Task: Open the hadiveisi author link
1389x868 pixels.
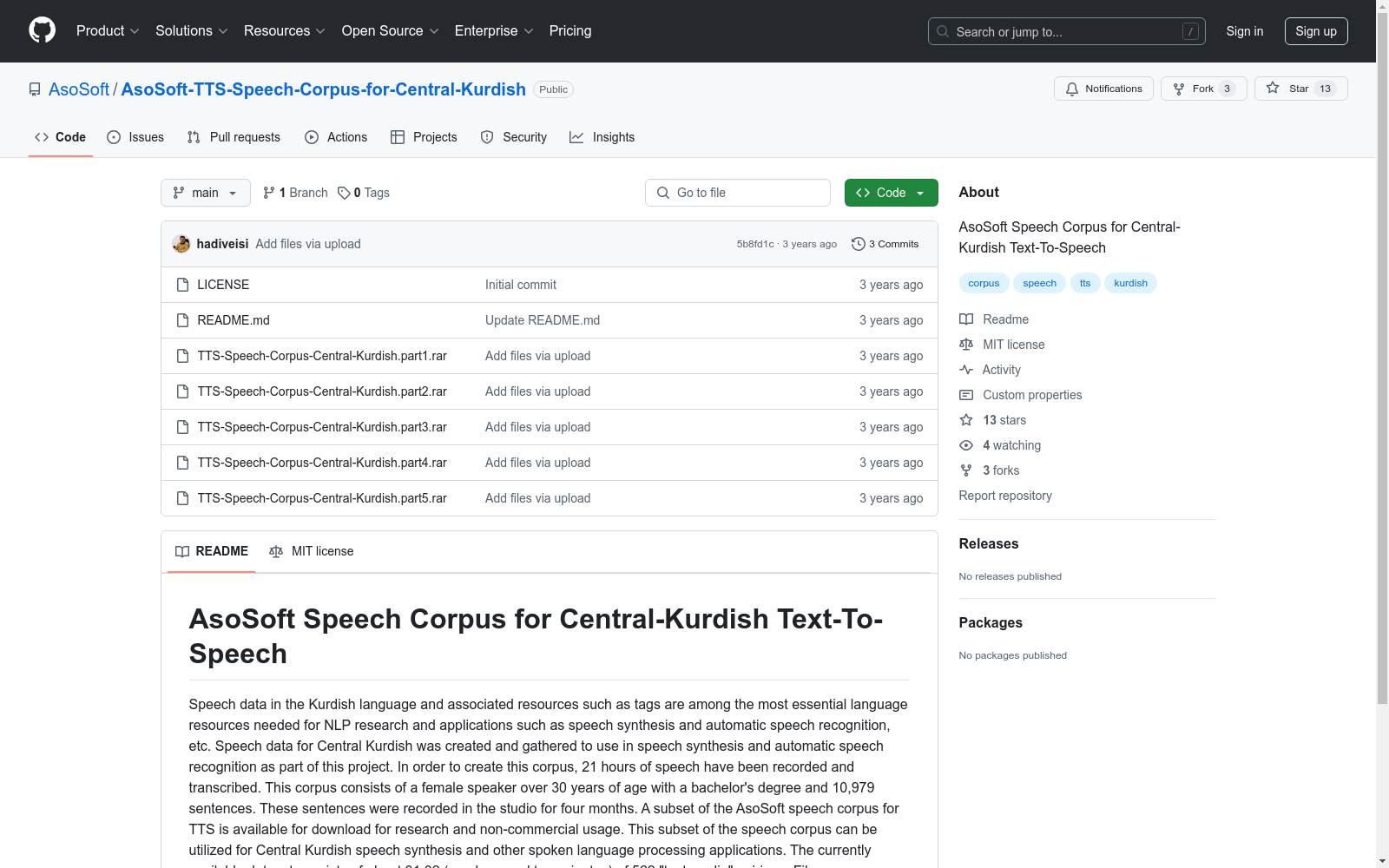Action: tap(222, 244)
